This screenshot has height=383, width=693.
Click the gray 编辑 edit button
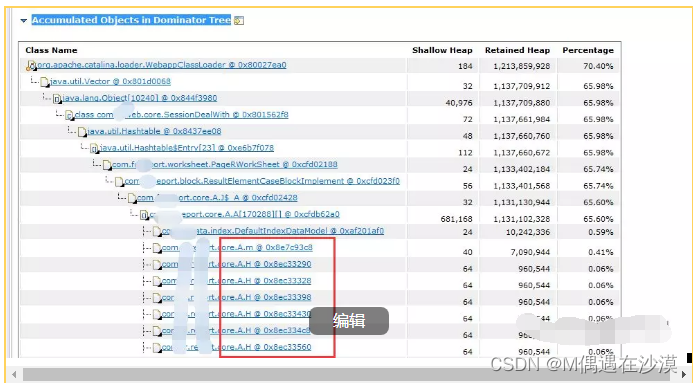[349, 321]
